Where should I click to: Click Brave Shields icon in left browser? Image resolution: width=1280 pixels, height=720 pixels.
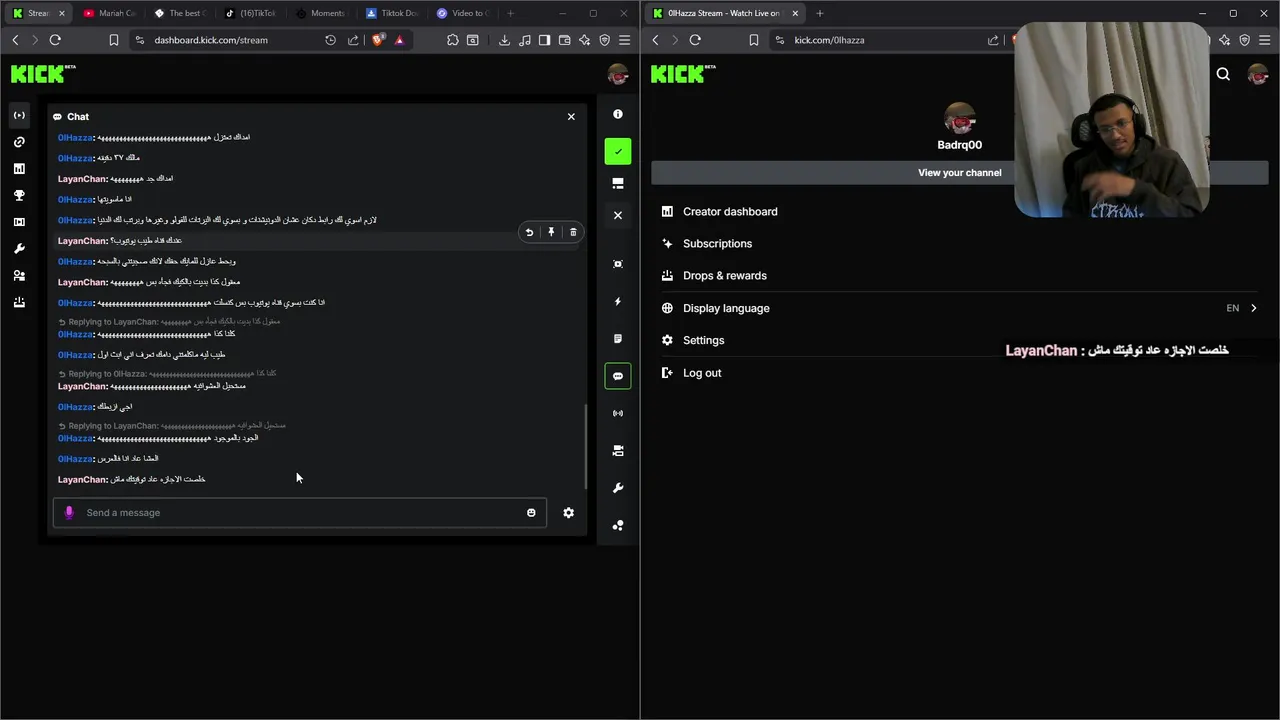pyautogui.click(x=377, y=40)
